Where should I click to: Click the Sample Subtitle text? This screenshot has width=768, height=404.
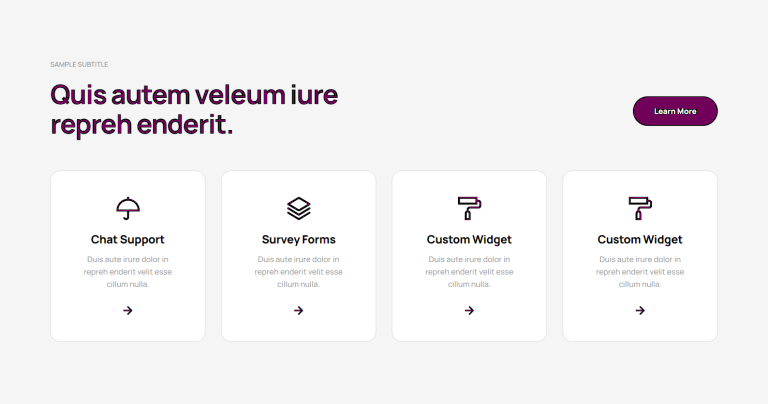[79, 64]
